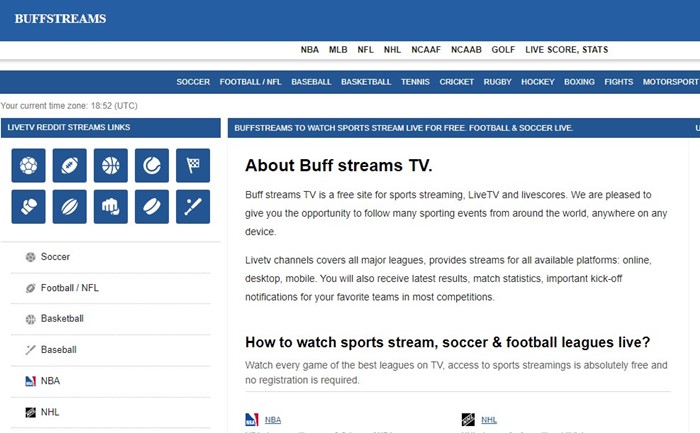Click the hockey puck icon tile
700x433 pixels.
pos(151,206)
